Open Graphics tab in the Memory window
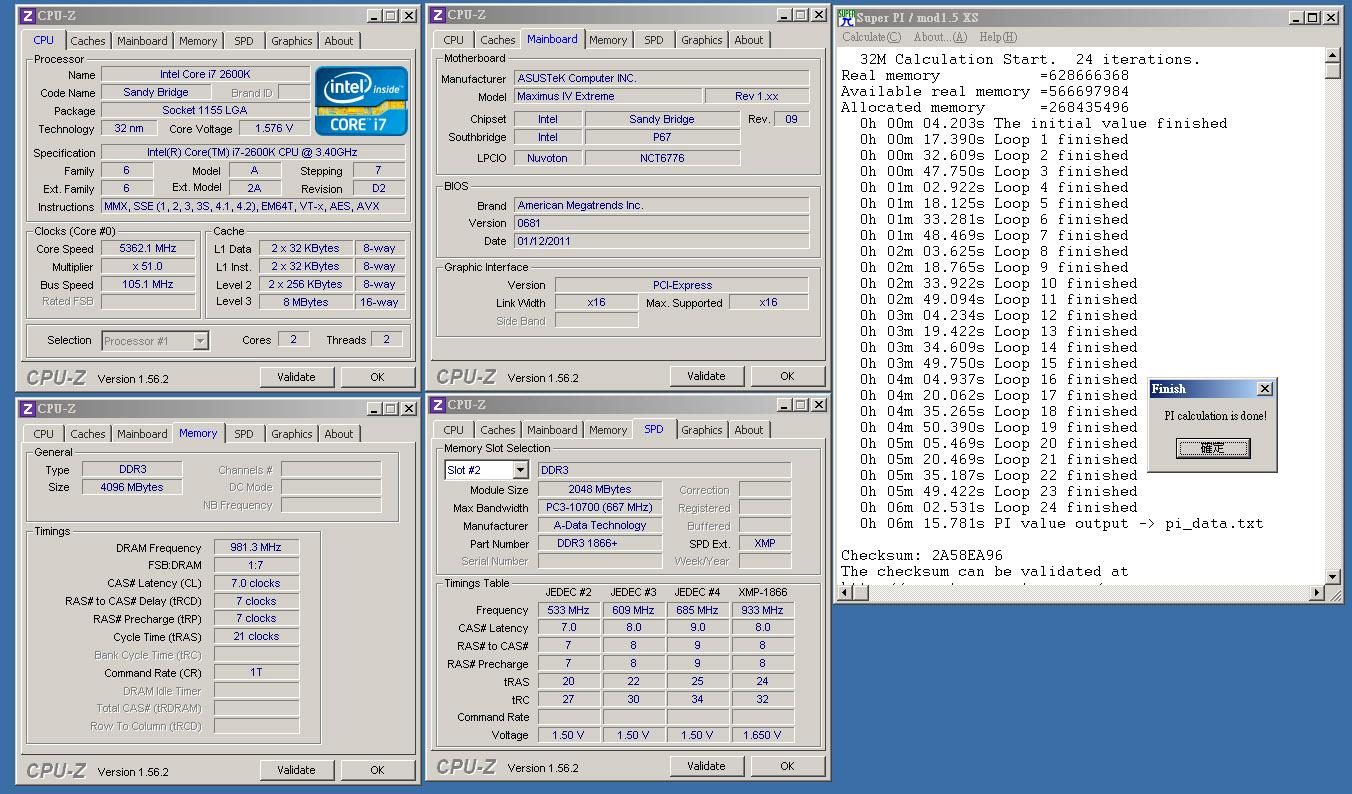The height and width of the screenshot is (794, 1352). click(x=292, y=434)
